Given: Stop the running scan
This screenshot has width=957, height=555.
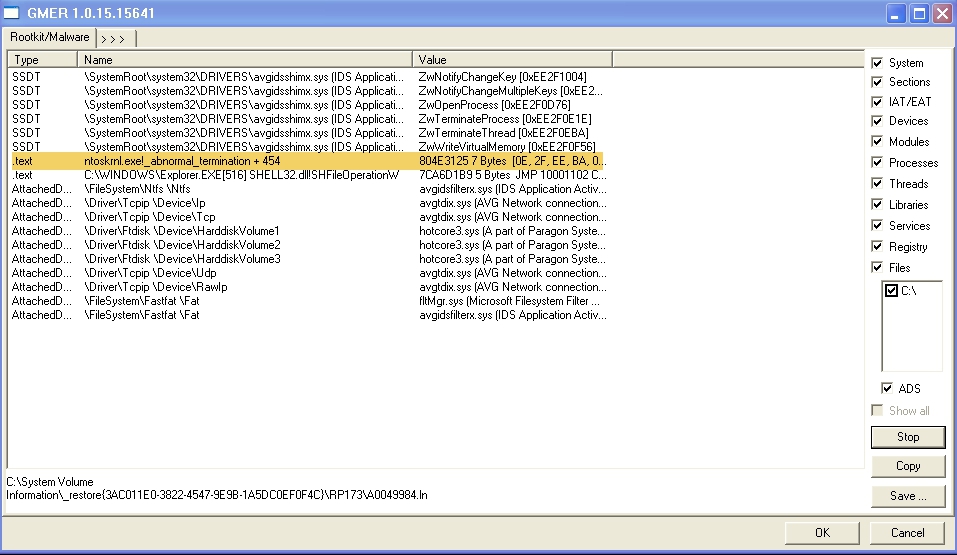Looking at the screenshot, I should (x=908, y=437).
